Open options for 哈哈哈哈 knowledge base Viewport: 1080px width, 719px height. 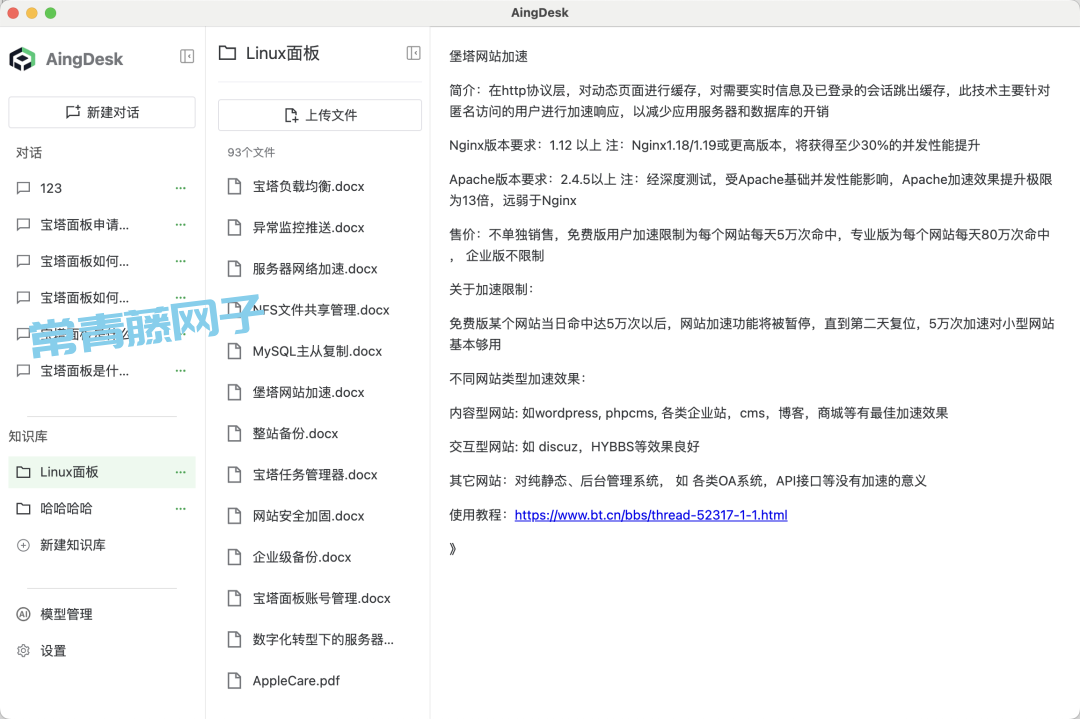[x=180, y=508]
